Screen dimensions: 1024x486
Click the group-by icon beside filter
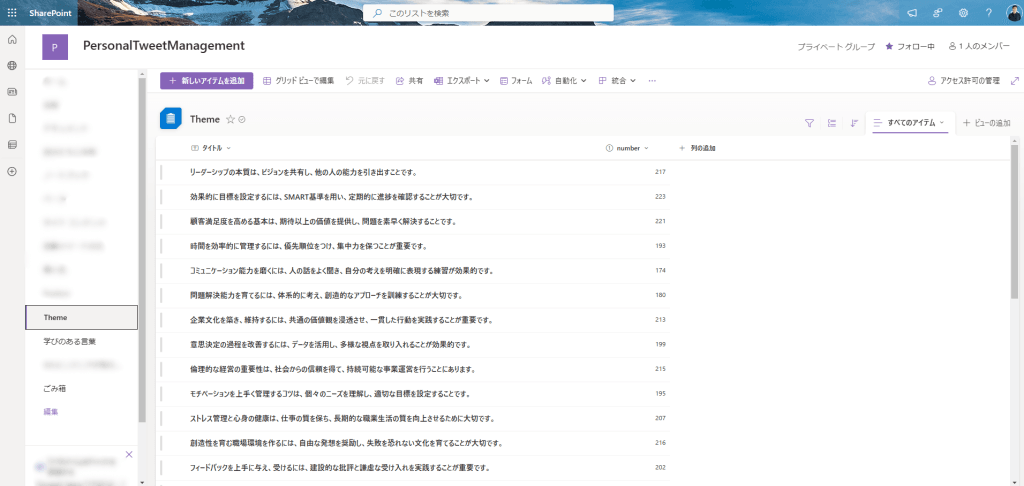coord(832,123)
